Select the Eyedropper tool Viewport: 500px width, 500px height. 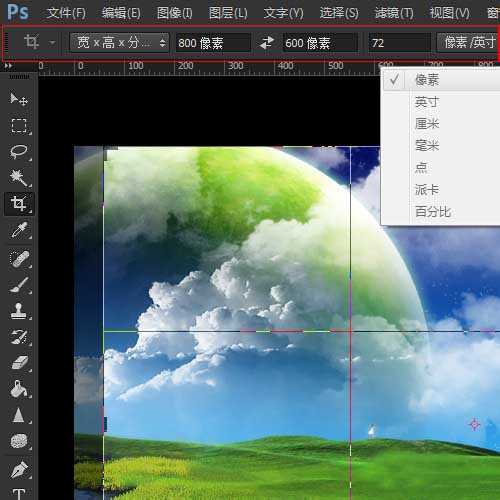(x=18, y=230)
